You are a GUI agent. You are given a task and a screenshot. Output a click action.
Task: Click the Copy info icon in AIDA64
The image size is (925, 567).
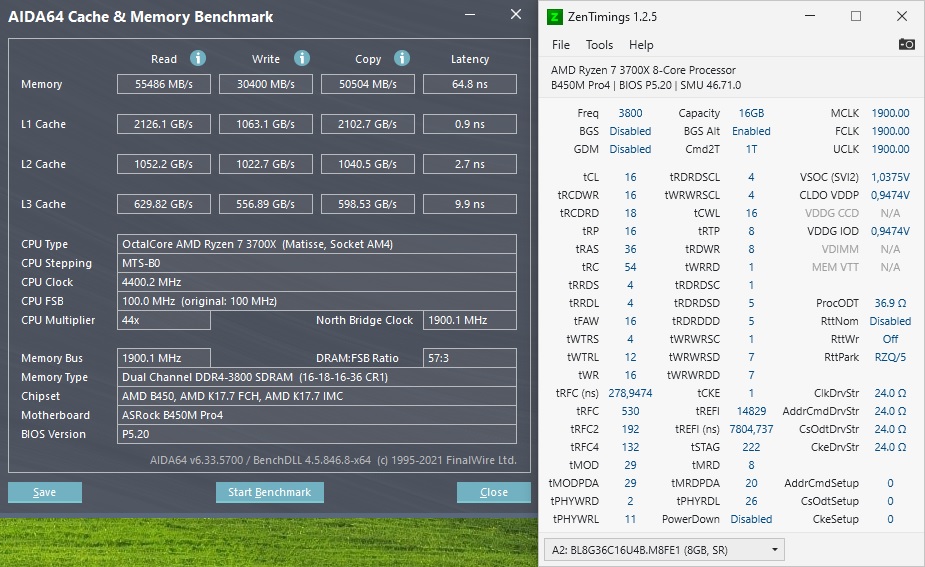pos(402,58)
